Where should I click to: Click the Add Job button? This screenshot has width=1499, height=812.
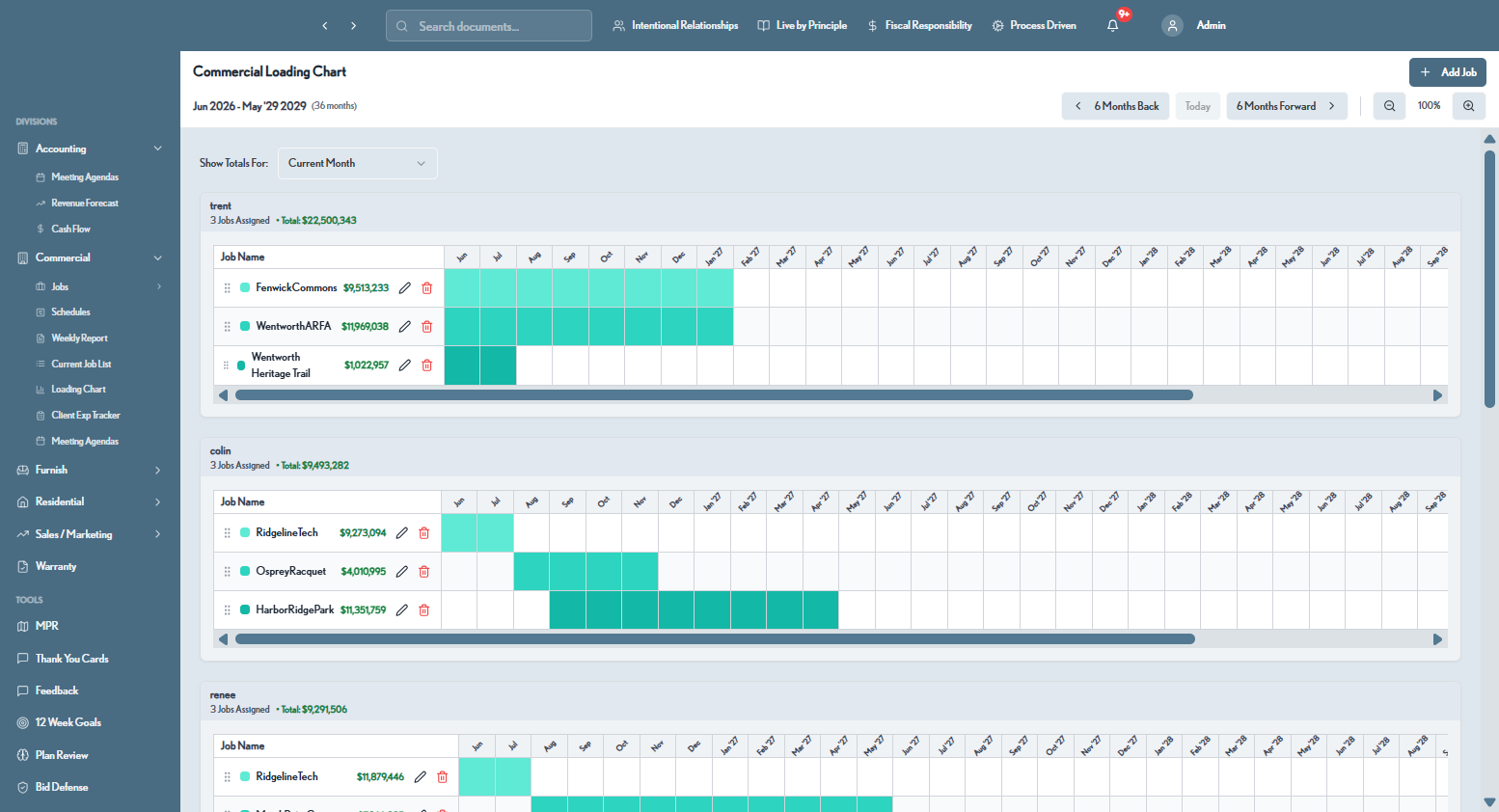tap(1448, 72)
